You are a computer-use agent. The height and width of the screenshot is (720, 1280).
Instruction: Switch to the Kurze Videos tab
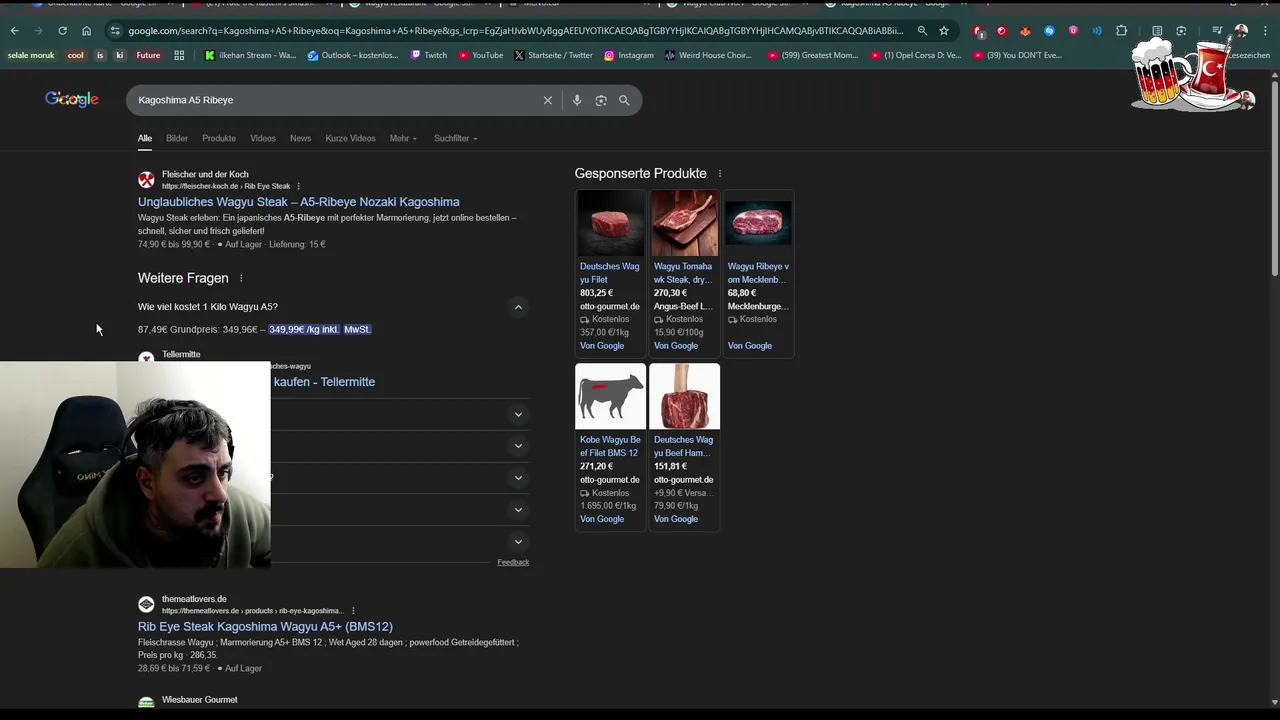[x=350, y=138]
